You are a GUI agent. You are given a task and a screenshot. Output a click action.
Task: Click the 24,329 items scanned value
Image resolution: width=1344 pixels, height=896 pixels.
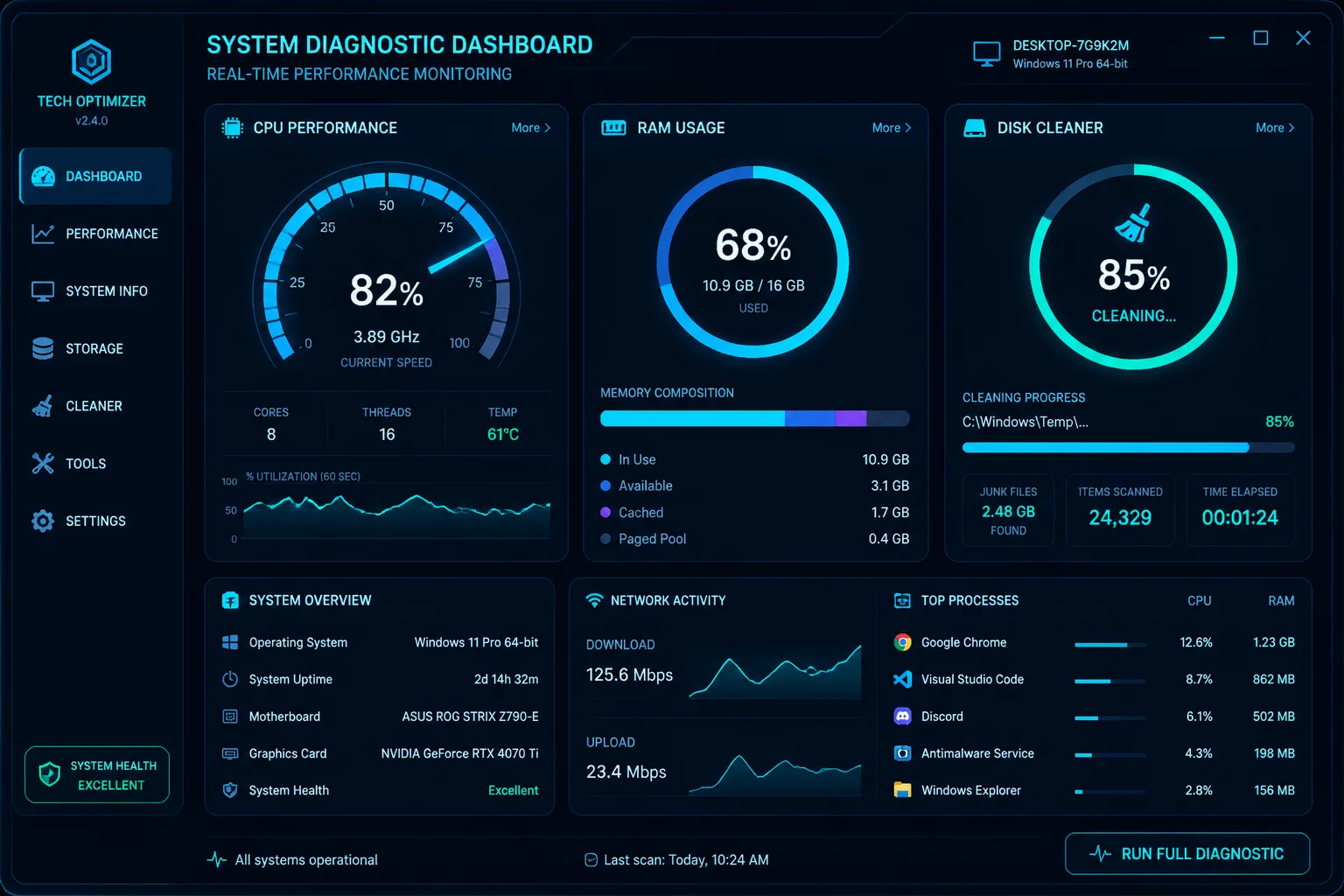(1120, 517)
